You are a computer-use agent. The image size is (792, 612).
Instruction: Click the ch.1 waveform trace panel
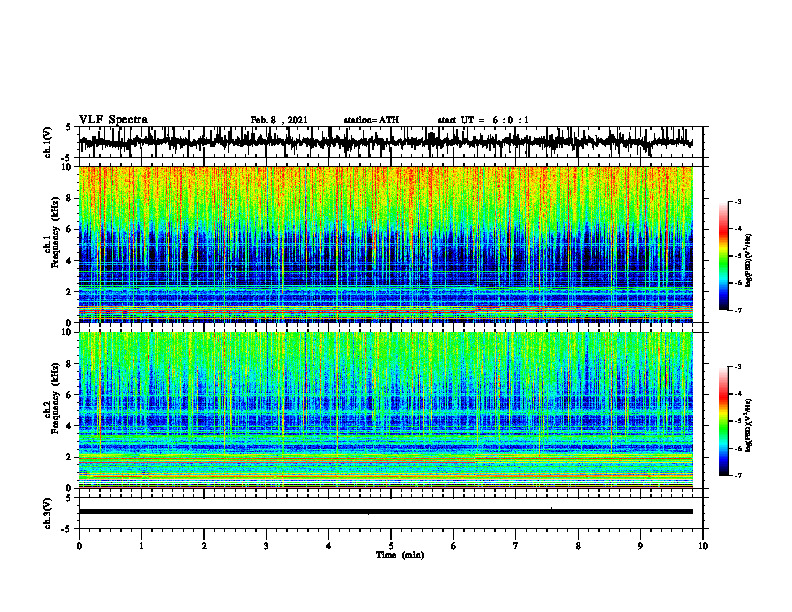[391, 142]
